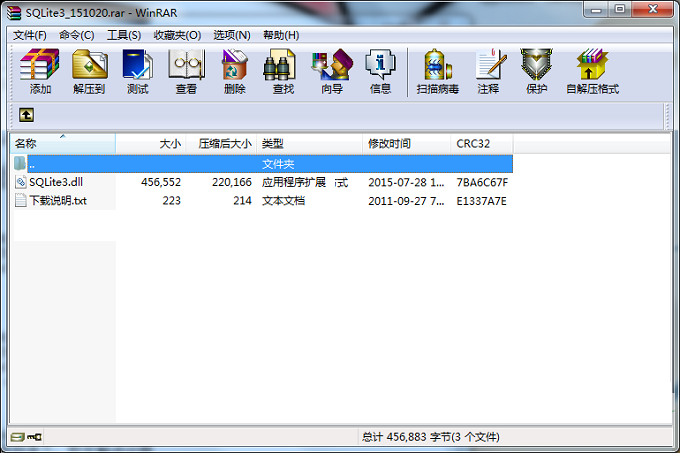
Task: Click the E1337A7E CRC value
Action: pos(481,201)
